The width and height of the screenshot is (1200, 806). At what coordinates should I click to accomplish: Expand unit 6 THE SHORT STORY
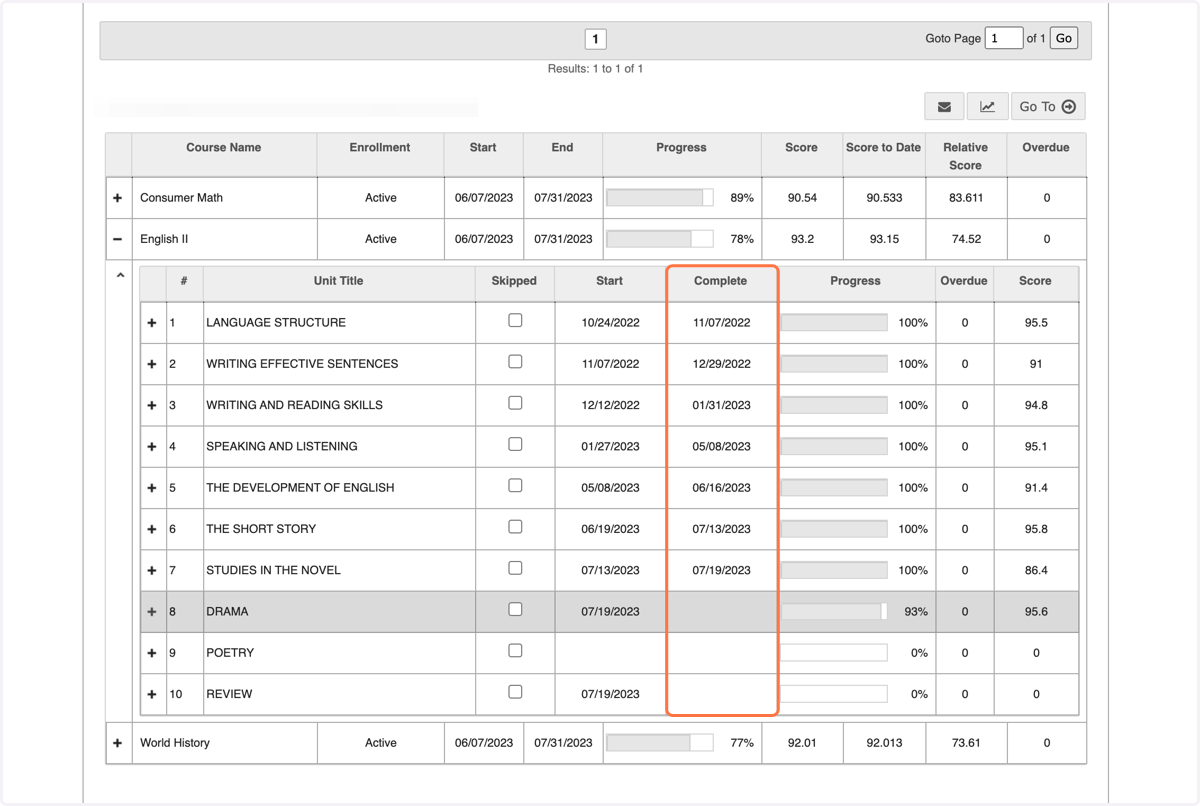[152, 529]
